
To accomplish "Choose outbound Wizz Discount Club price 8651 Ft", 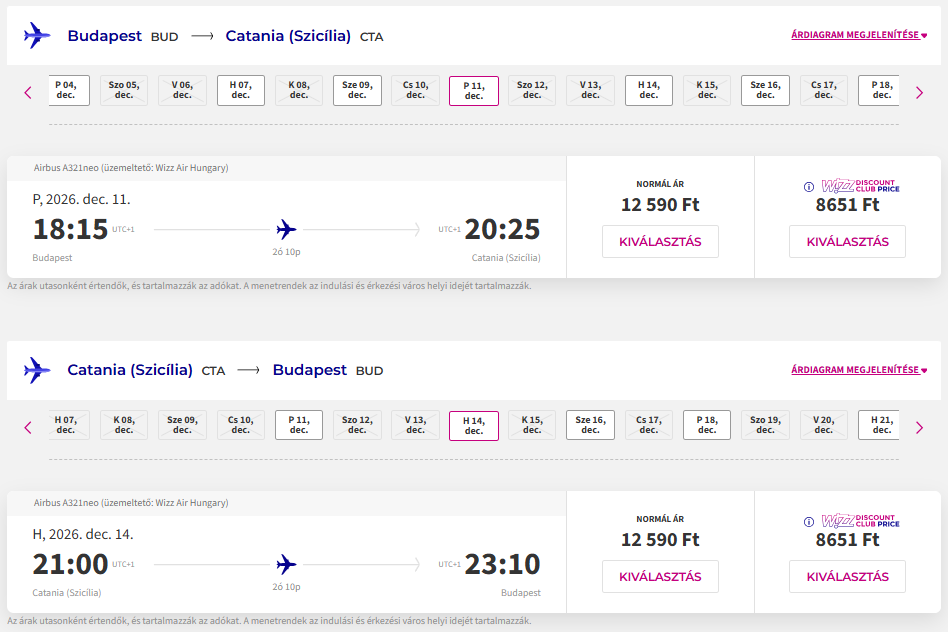I will [x=847, y=241].
